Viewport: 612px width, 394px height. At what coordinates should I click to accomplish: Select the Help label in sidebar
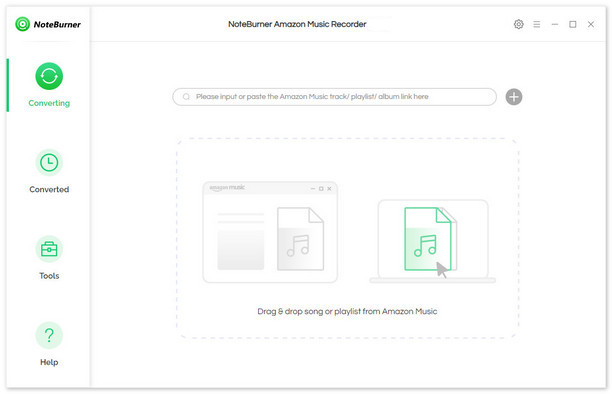49,362
